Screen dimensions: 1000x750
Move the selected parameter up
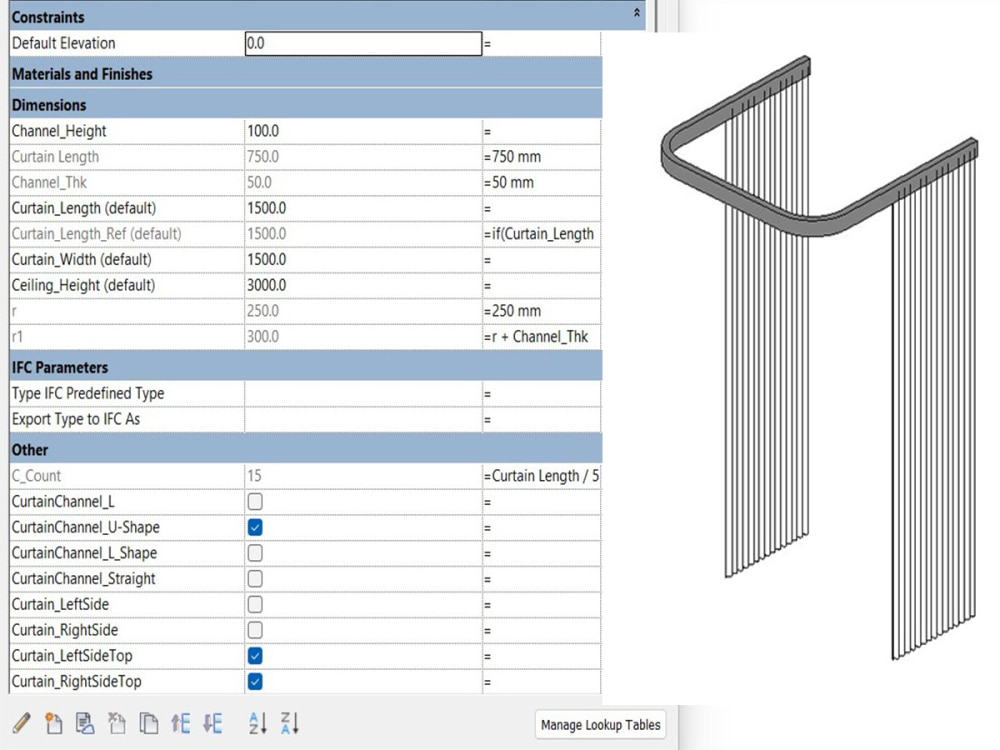point(180,723)
